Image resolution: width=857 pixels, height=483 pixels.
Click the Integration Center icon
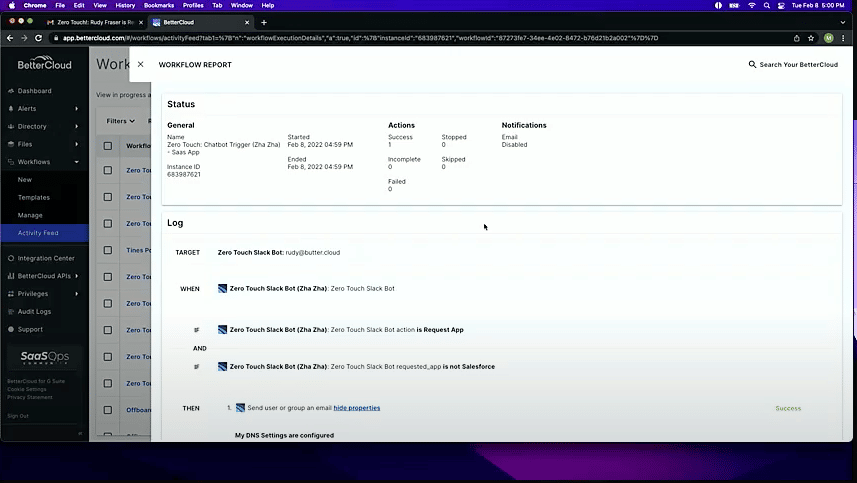pos(11,258)
